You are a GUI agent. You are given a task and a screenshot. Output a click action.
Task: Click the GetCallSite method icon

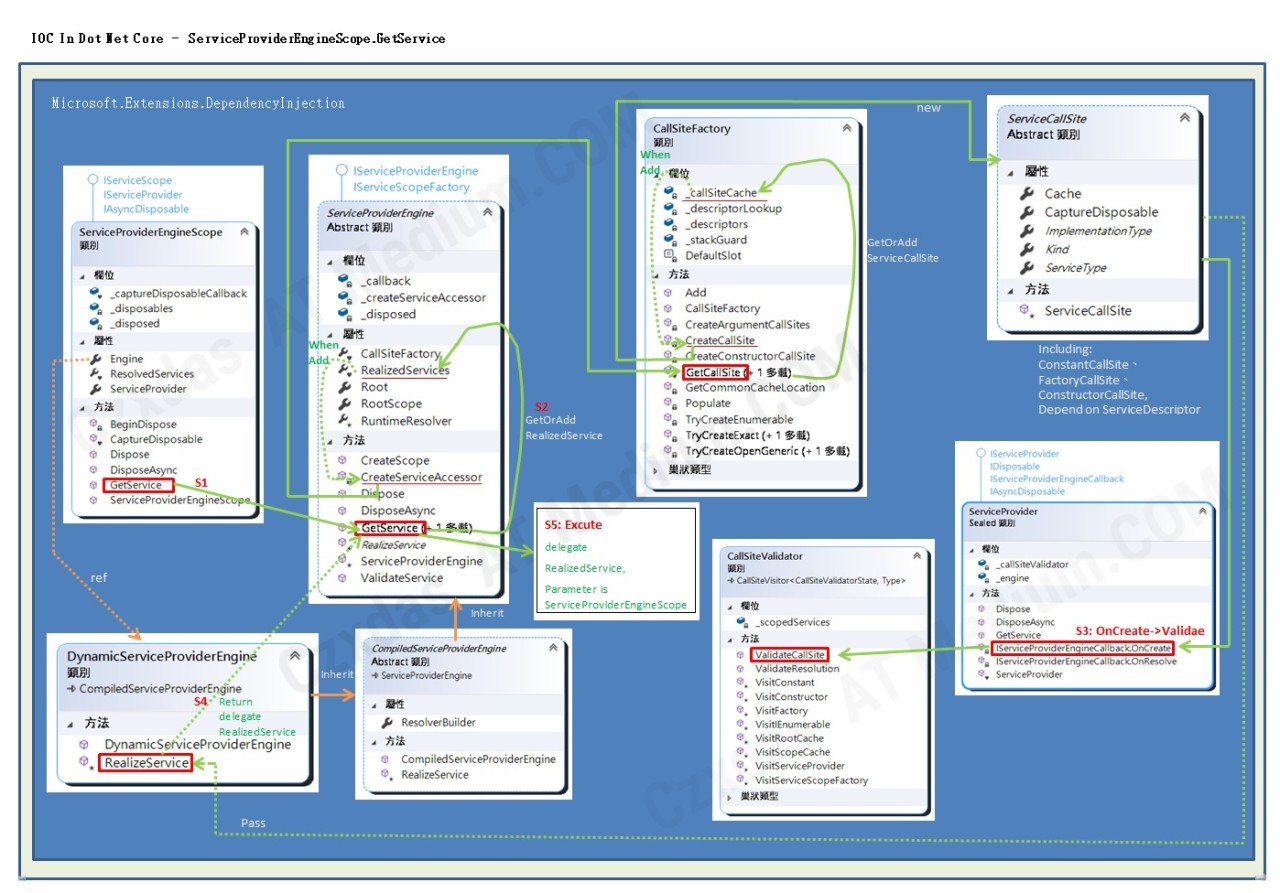click(x=671, y=372)
